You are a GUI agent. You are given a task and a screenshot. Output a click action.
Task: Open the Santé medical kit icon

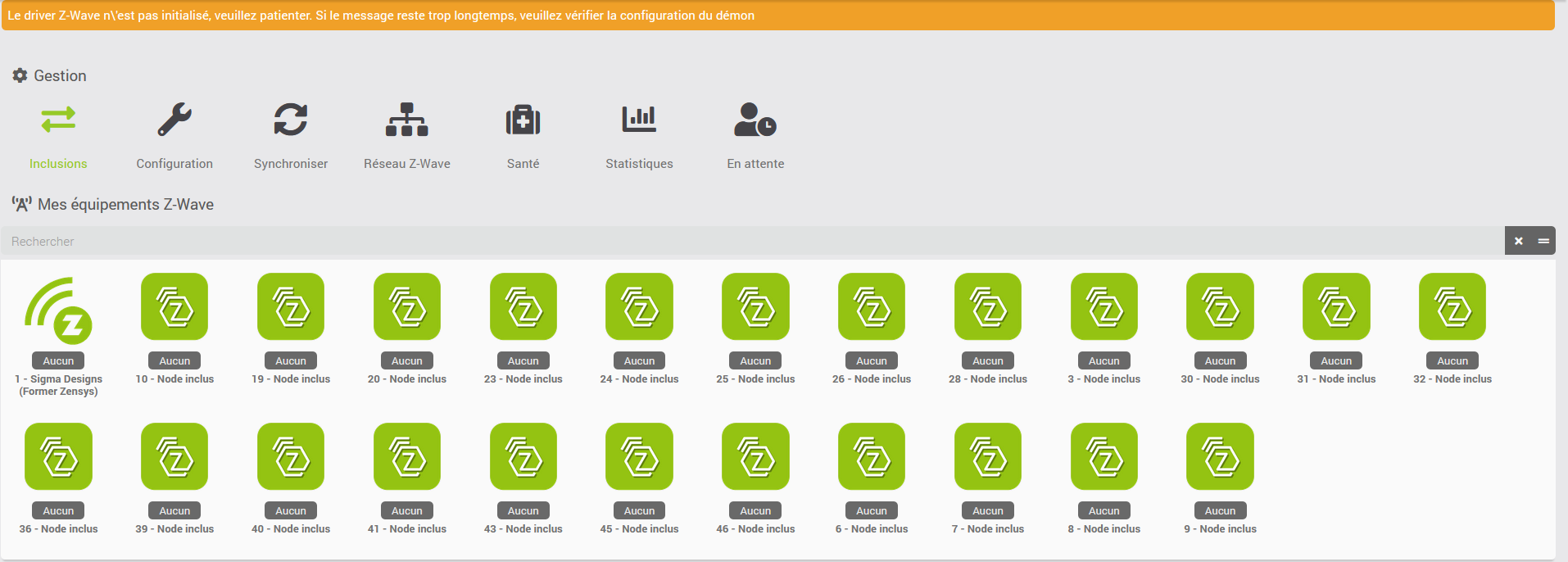[x=523, y=120]
